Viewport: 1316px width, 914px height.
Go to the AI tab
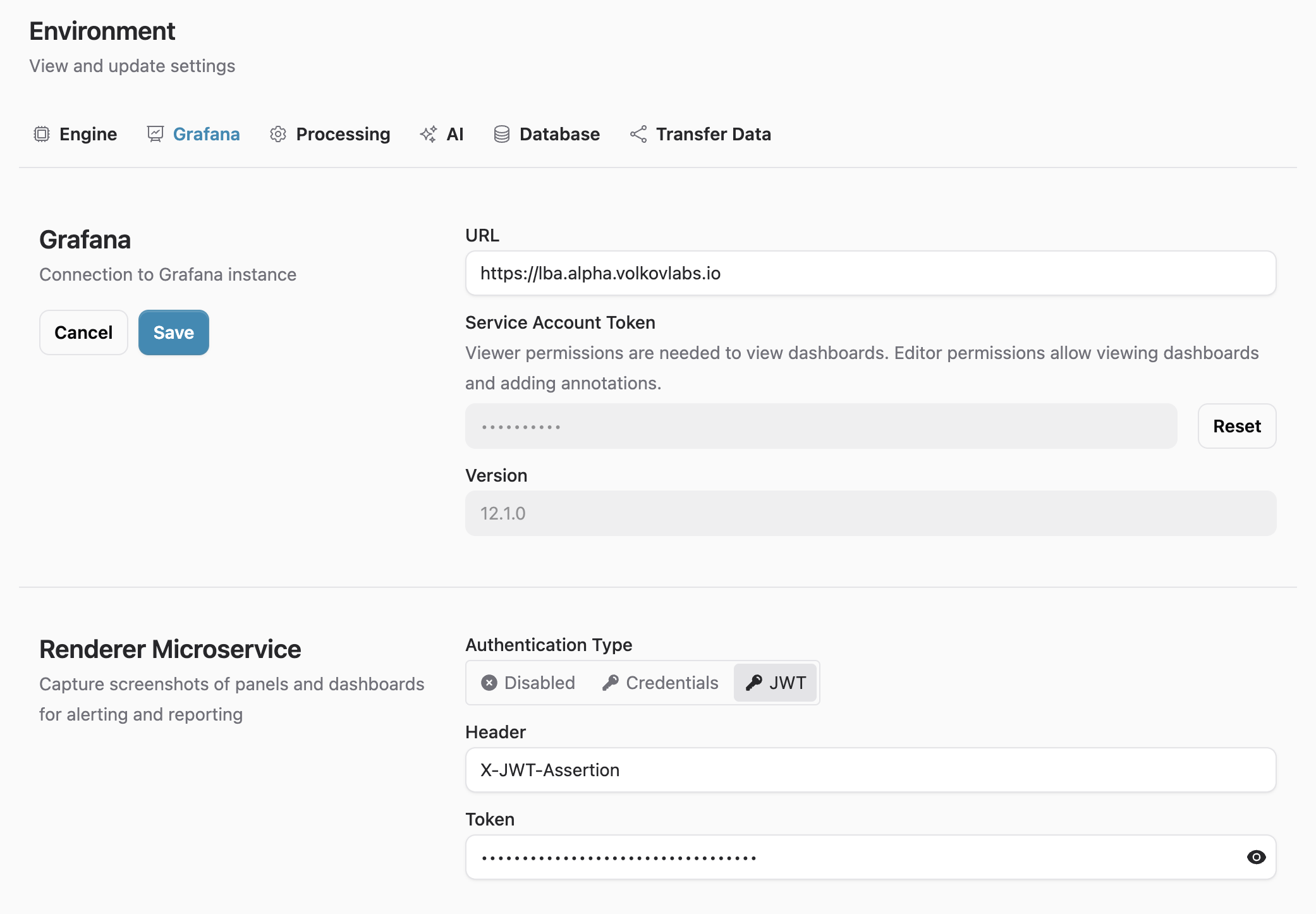[442, 134]
